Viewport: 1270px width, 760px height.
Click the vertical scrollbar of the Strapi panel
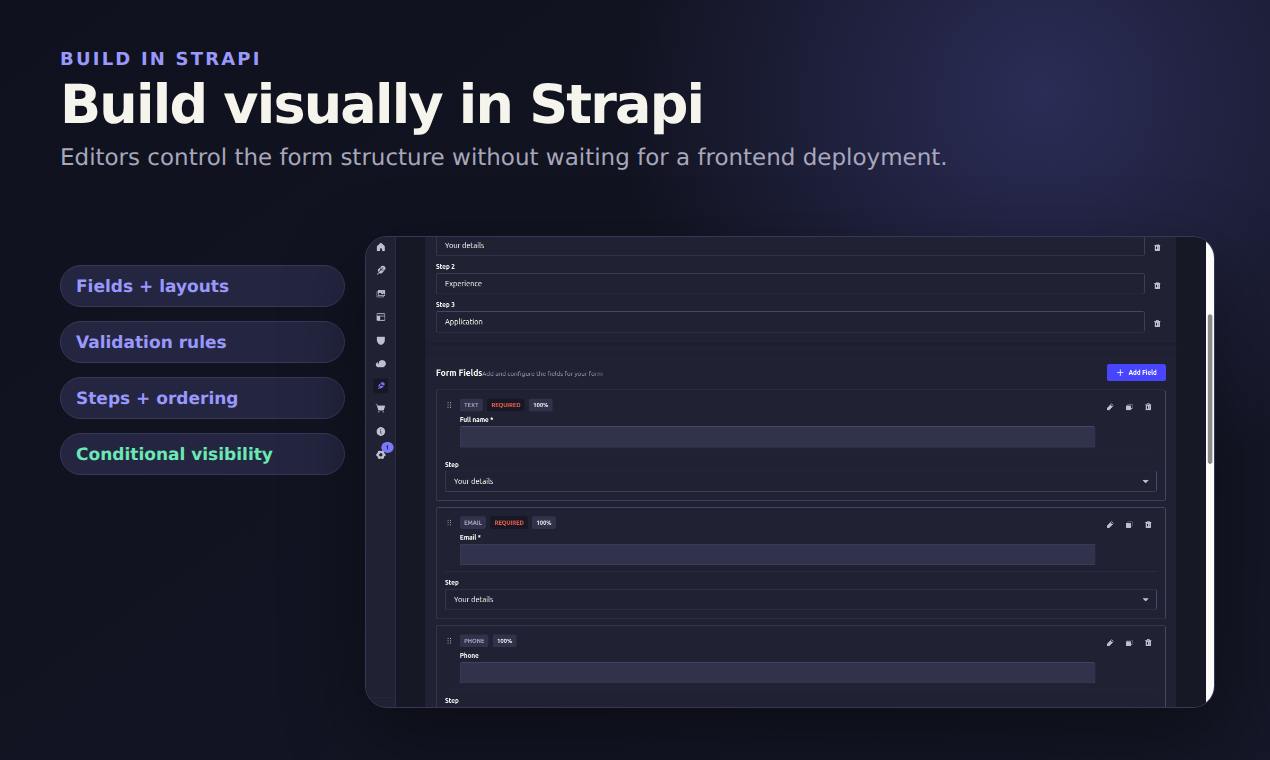tap(1210, 388)
